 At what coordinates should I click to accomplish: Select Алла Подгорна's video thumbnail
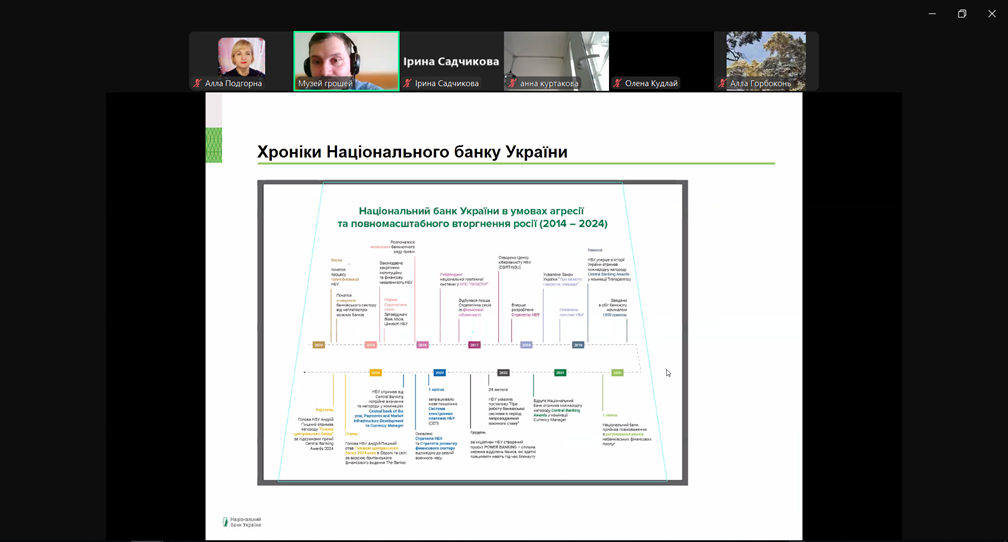241,57
